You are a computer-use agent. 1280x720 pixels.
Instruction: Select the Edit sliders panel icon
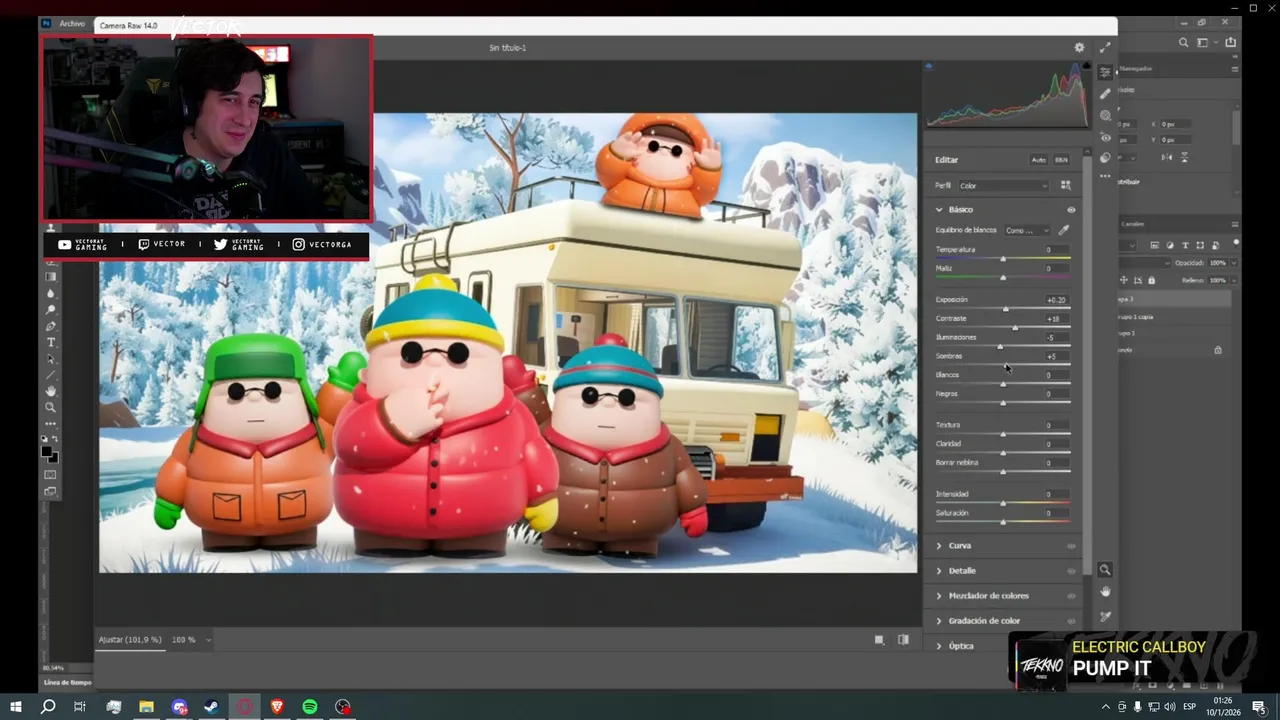click(x=1105, y=72)
